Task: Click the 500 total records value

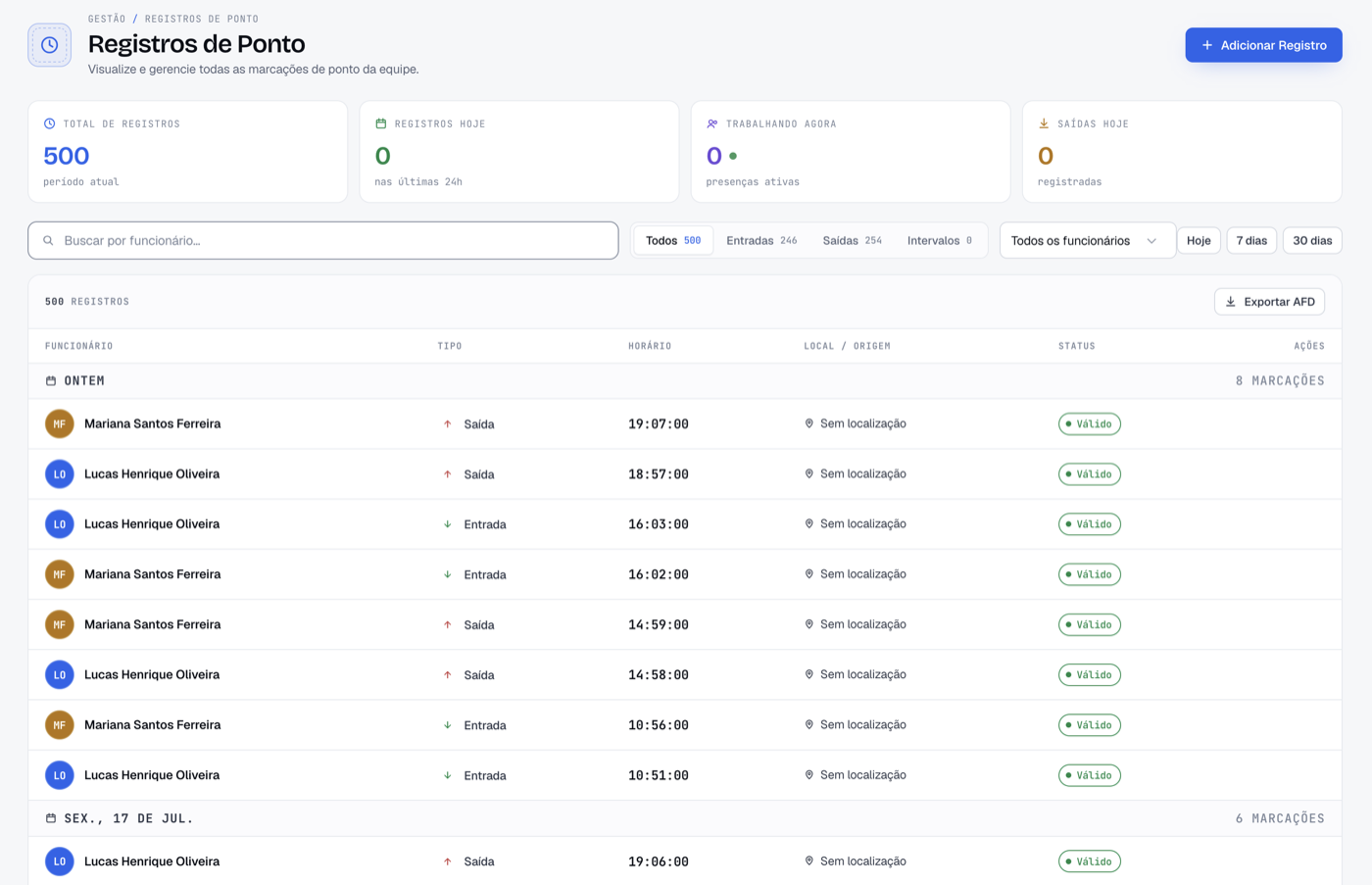Action: 67,156
